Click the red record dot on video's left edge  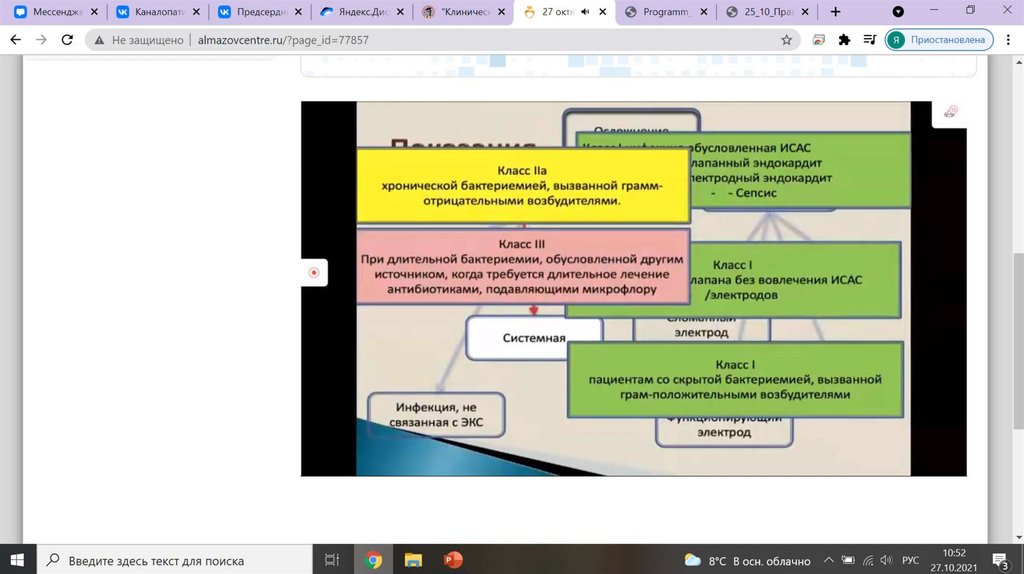tap(314, 272)
